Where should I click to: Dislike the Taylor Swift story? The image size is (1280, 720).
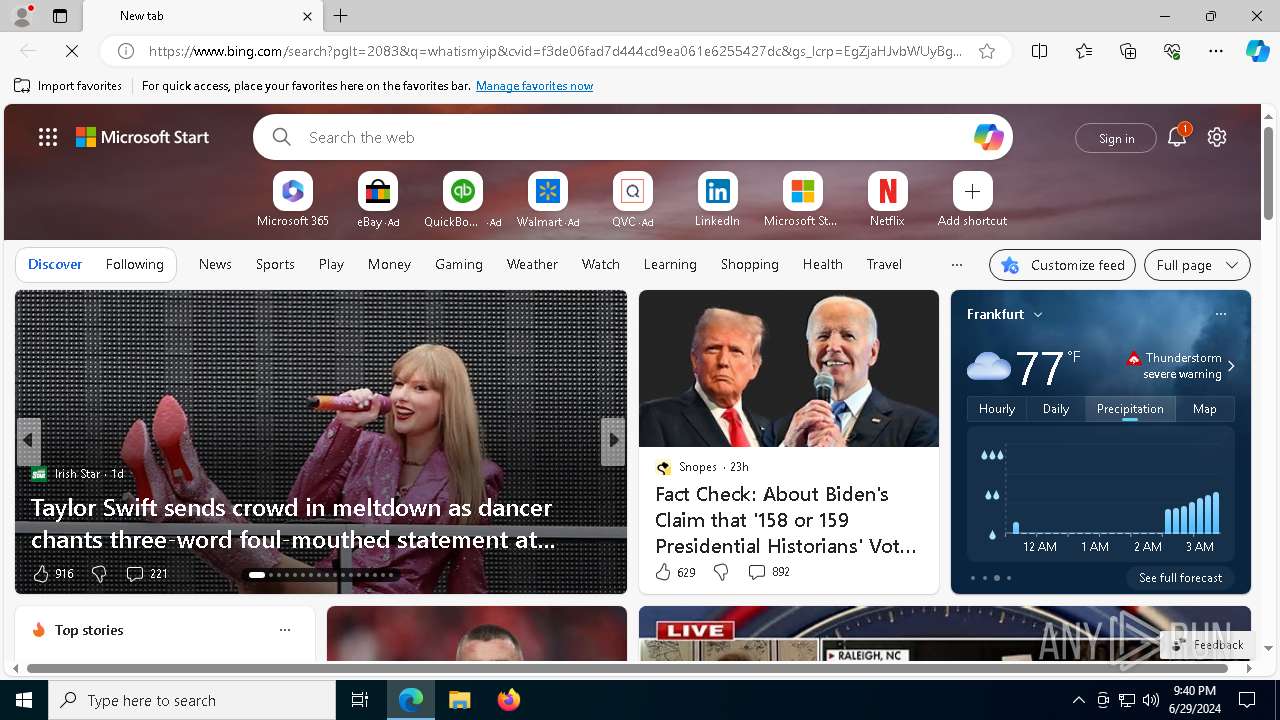pyautogui.click(x=99, y=574)
